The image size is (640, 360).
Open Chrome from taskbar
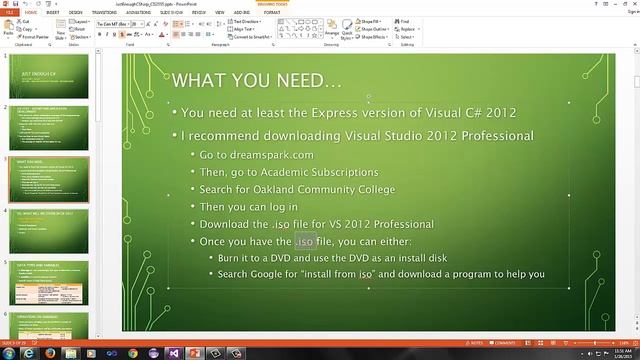click(x=133, y=353)
